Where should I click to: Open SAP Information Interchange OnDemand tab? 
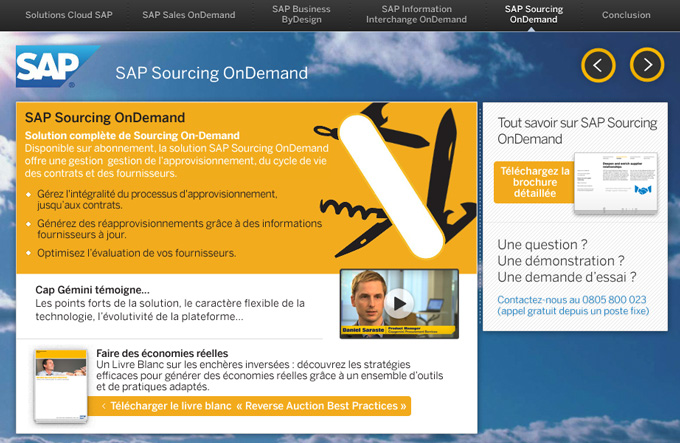(416, 14)
